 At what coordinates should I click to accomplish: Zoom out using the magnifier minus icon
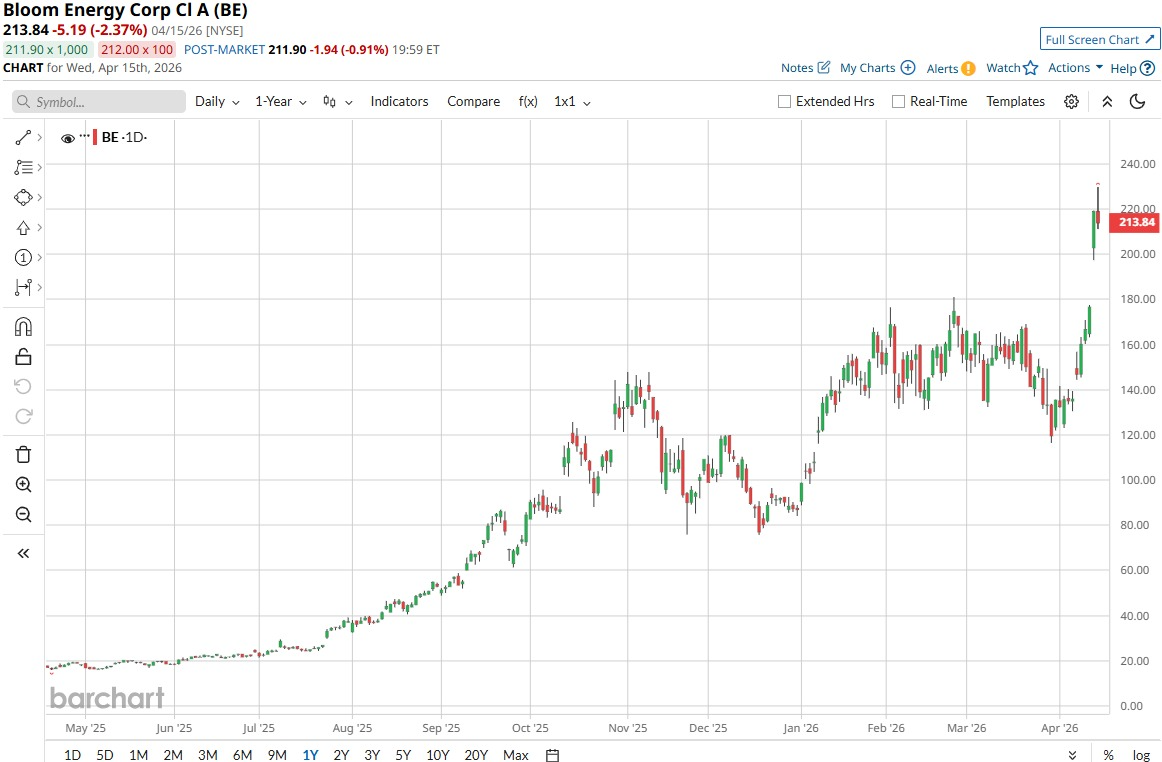click(24, 515)
